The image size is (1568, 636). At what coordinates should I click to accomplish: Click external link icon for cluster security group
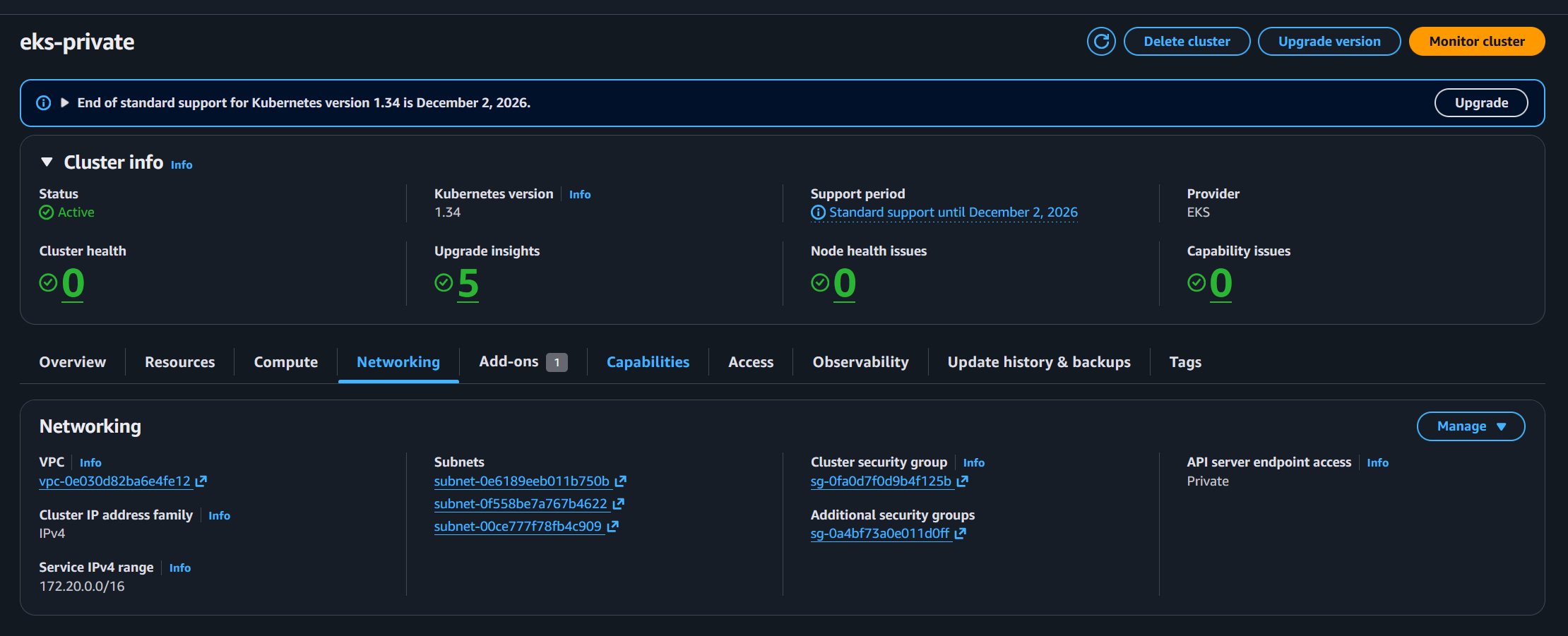[963, 481]
